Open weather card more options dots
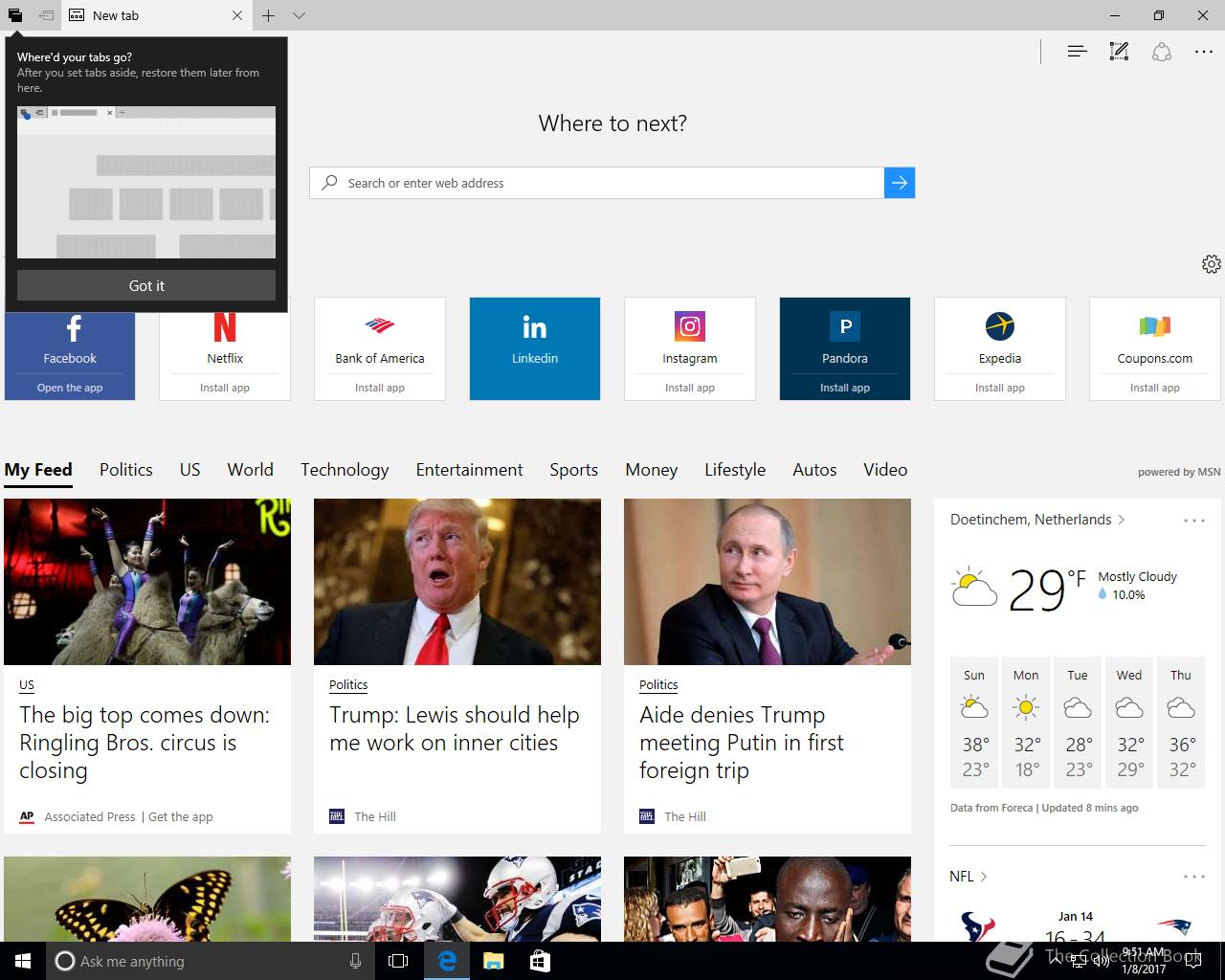The width and height of the screenshot is (1225, 980). point(1194,521)
